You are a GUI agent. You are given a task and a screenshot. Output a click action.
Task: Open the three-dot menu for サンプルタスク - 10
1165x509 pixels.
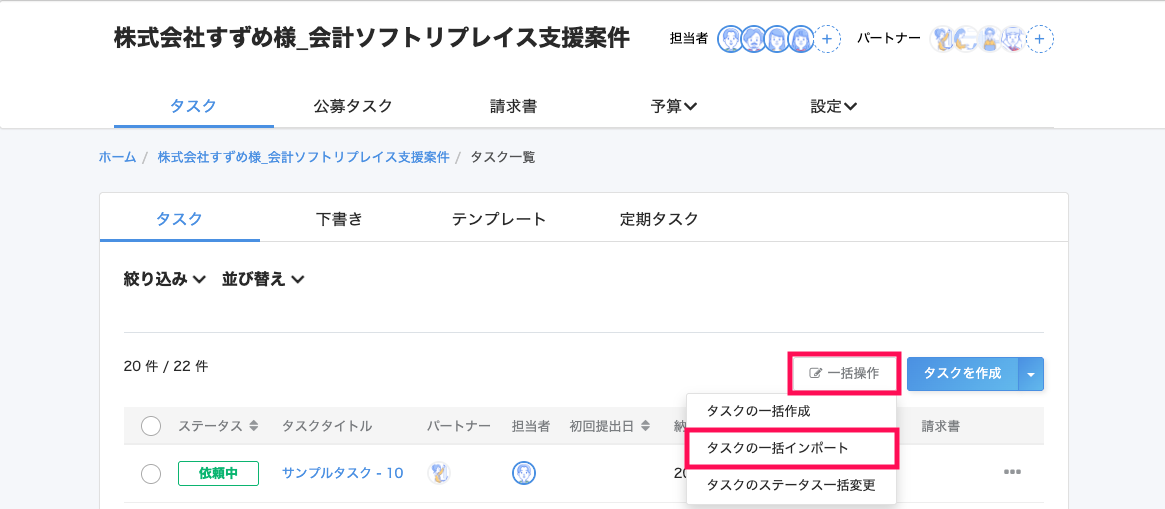click(1012, 472)
